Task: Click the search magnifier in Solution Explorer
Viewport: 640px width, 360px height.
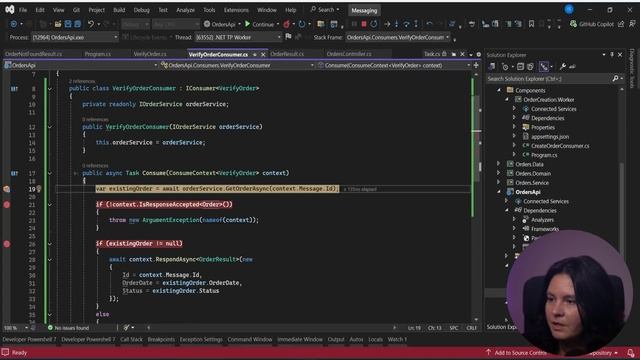Action: tap(615, 78)
